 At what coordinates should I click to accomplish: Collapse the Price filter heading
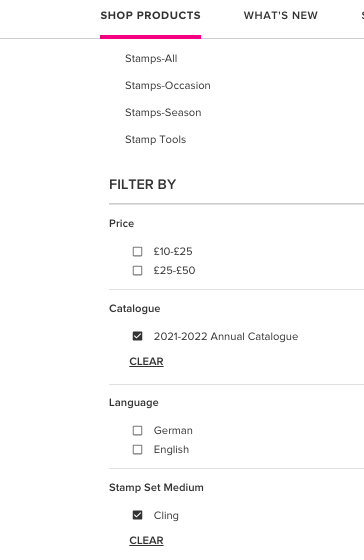pos(121,224)
